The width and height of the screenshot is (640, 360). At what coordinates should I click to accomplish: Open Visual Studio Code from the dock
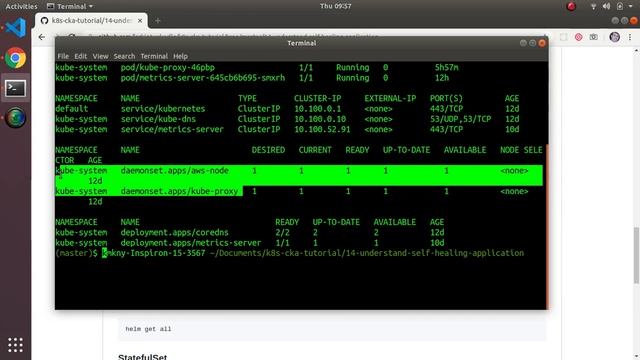[16, 28]
